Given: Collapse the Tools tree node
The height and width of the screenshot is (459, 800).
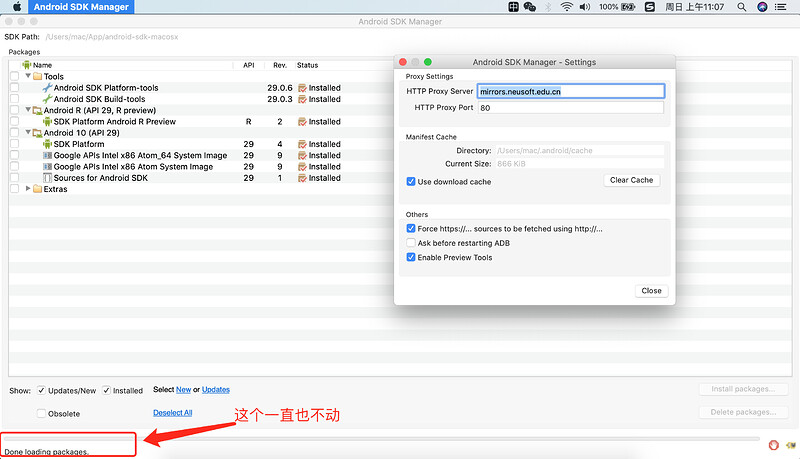Looking at the screenshot, I should click(28, 75).
